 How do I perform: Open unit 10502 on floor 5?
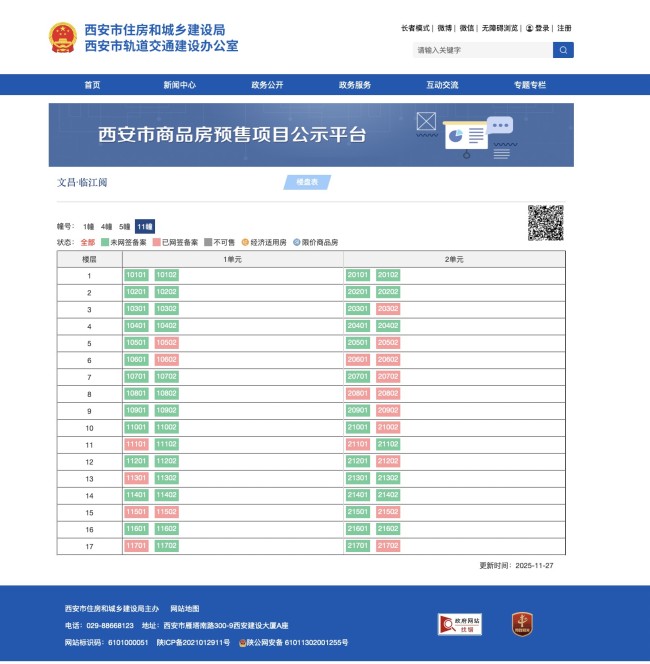166,343
